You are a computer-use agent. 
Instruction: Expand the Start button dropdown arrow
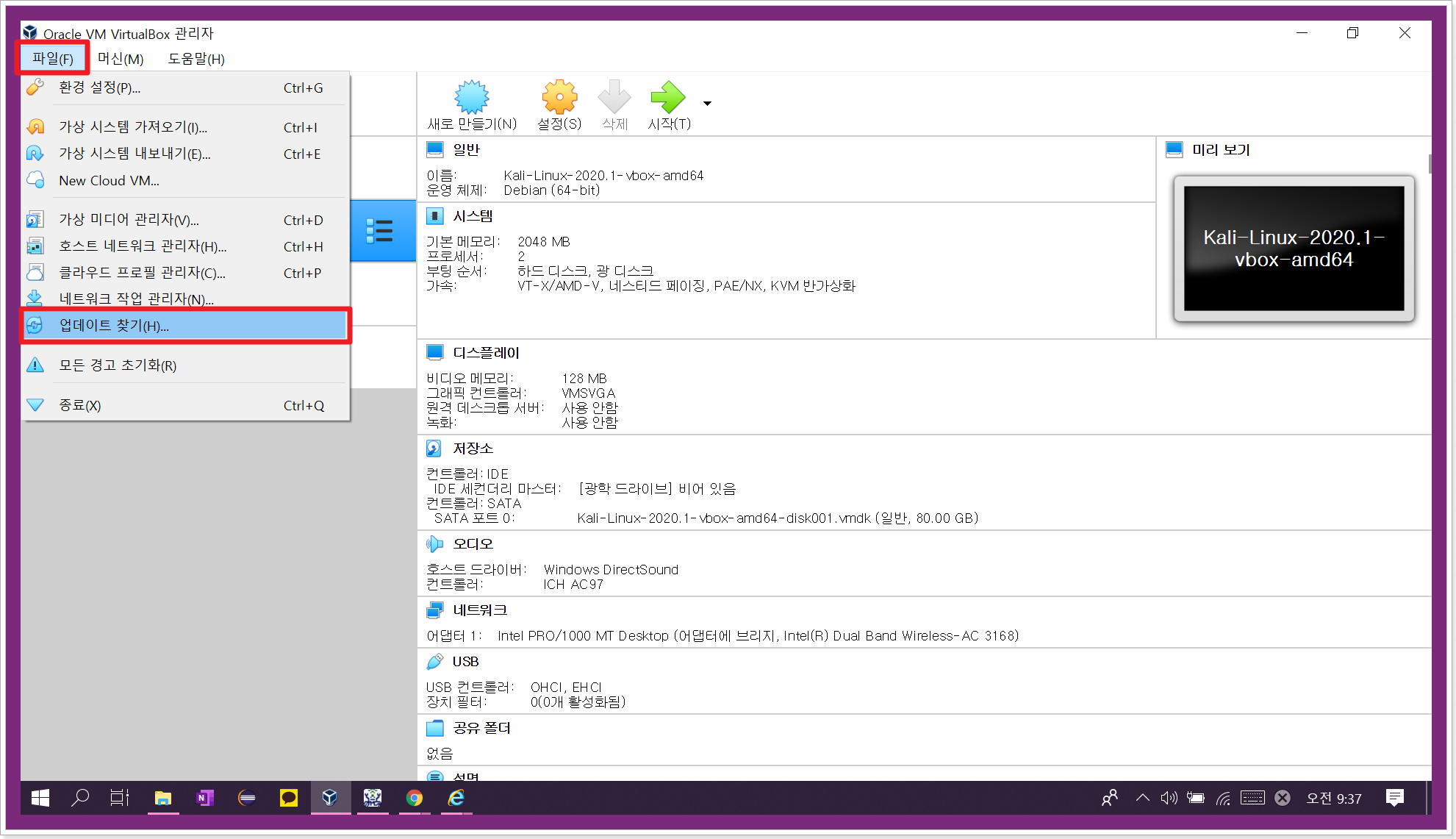click(x=707, y=104)
